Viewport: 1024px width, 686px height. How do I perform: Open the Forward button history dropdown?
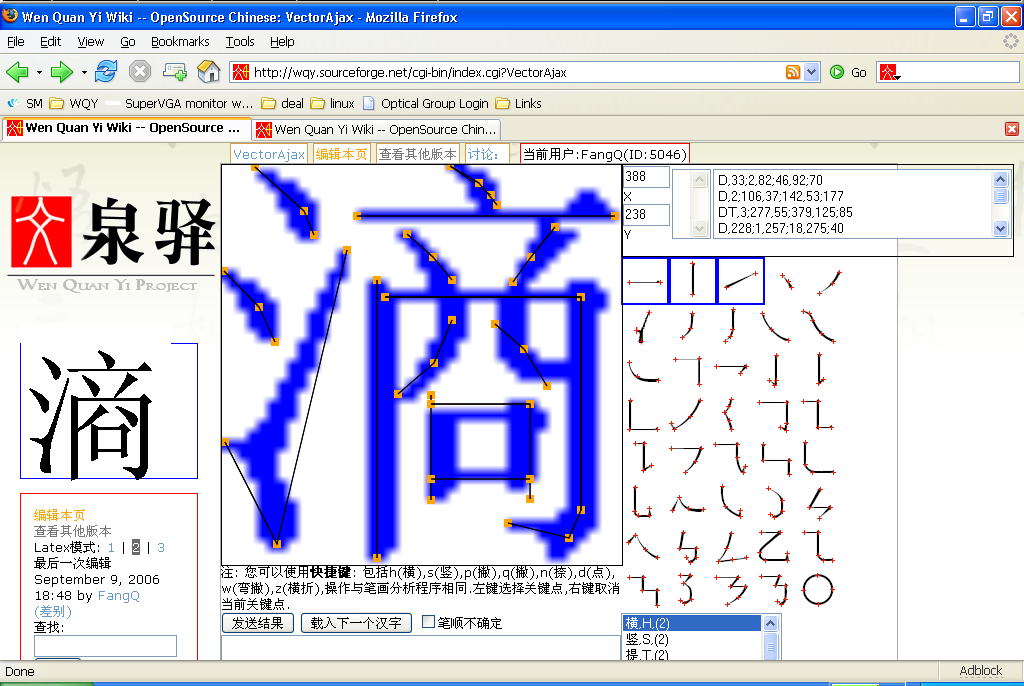pos(84,72)
